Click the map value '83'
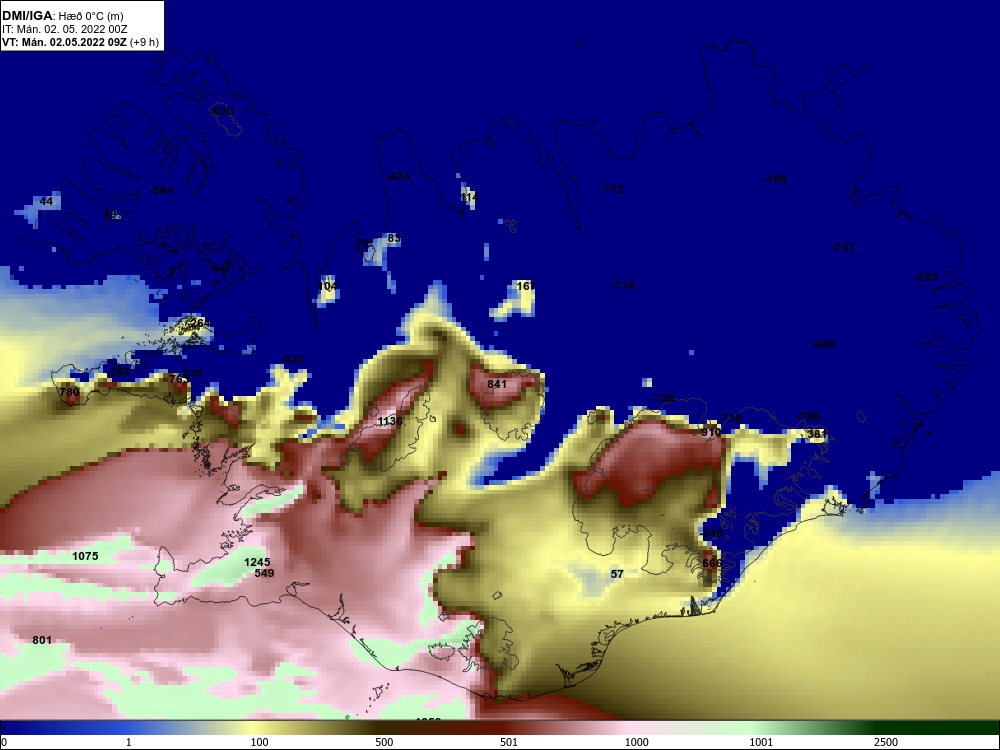Image resolution: width=1000 pixels, height=750 pixels. tap(393, 239)
